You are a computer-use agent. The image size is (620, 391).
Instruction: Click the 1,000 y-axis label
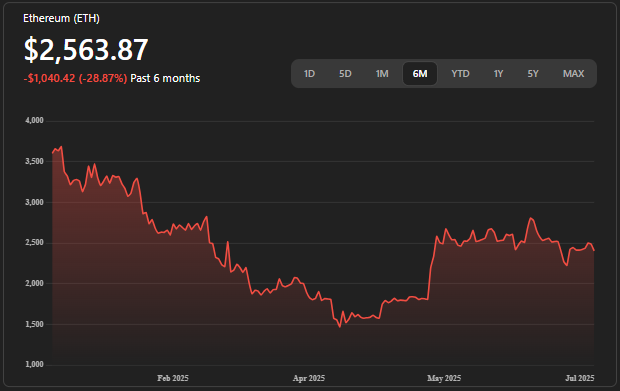point(34,365)
